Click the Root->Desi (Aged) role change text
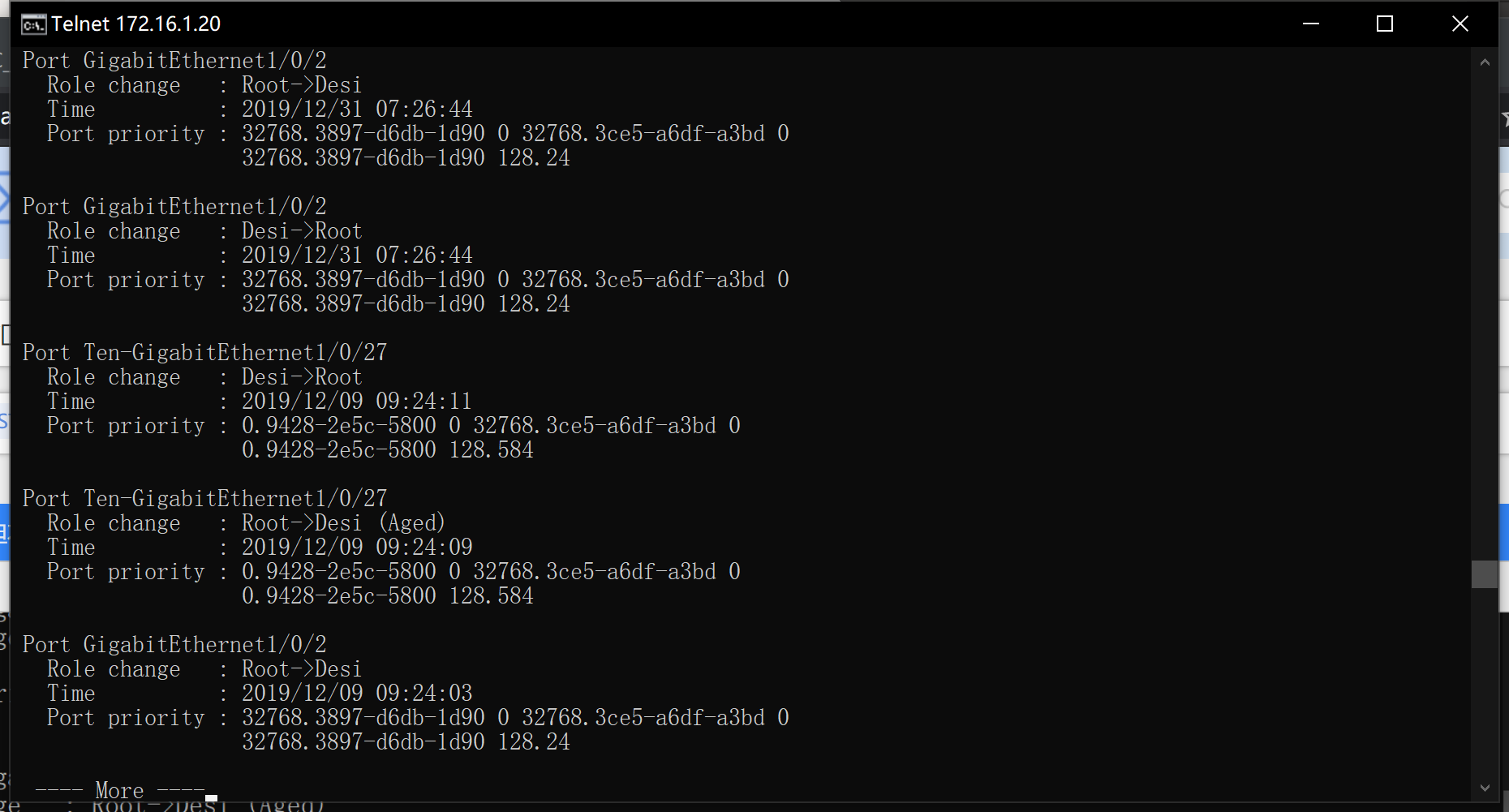Viewport: 1509px width, 812px height. click(x=343, y=523)
